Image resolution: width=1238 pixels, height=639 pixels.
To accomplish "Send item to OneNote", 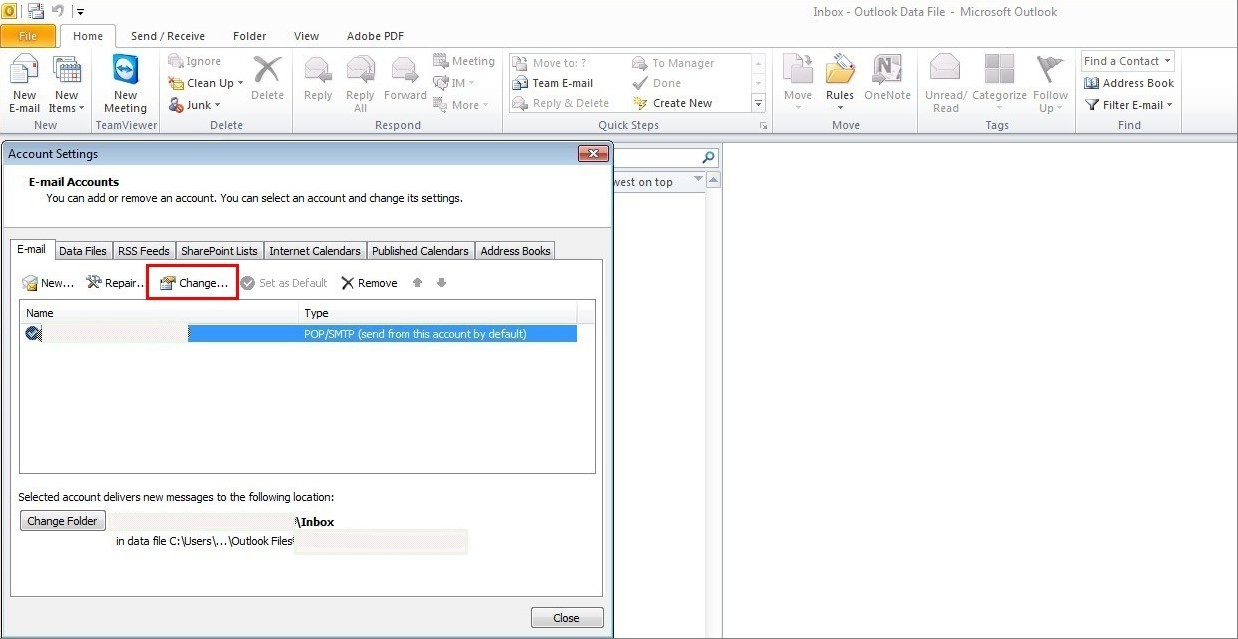I will [887, 79].
